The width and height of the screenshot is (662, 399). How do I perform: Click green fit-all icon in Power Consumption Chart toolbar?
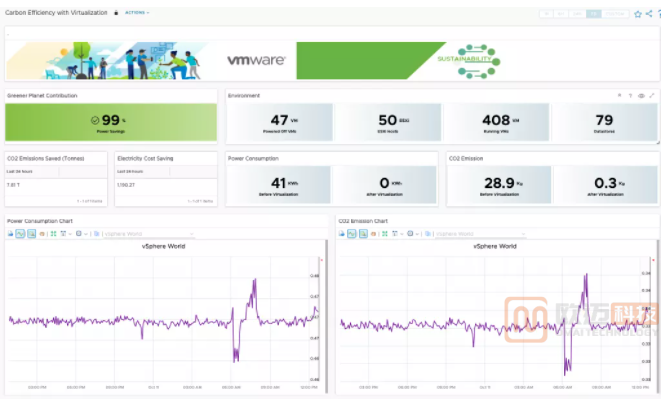pyautogui.click(x=54, y=233)
